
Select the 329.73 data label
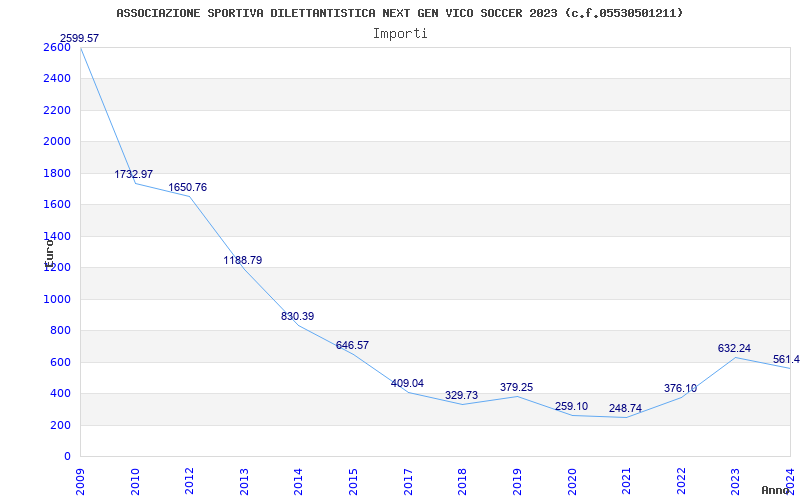coord(462,395)
